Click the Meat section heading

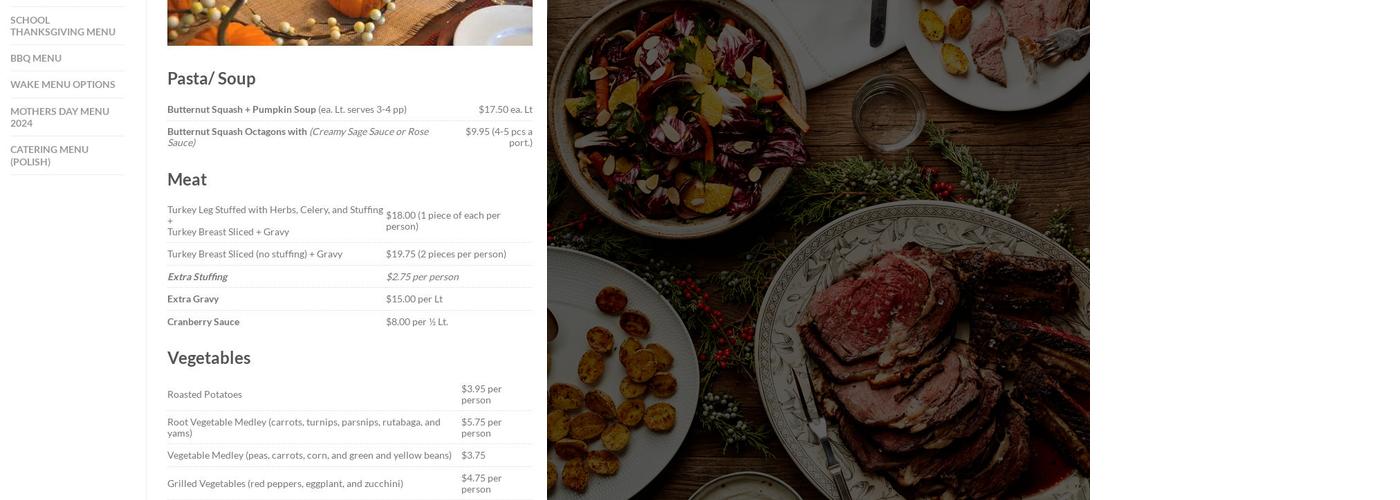[187, 179]
